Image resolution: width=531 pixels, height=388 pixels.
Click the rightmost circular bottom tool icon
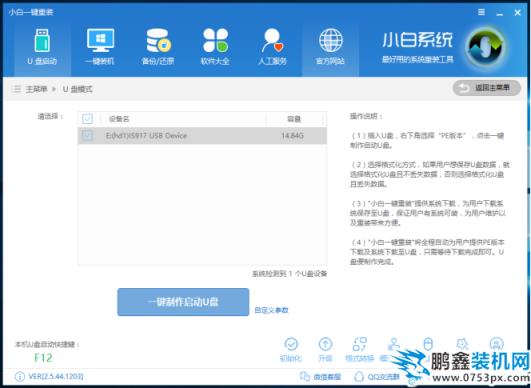[x=496, y=344]
